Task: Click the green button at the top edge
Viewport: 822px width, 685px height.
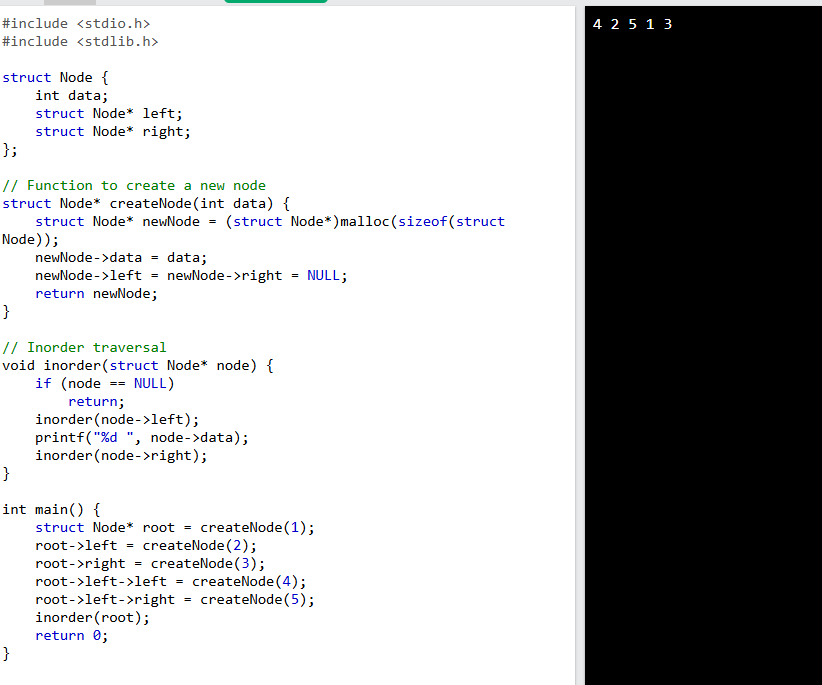Action: (276, 2)
